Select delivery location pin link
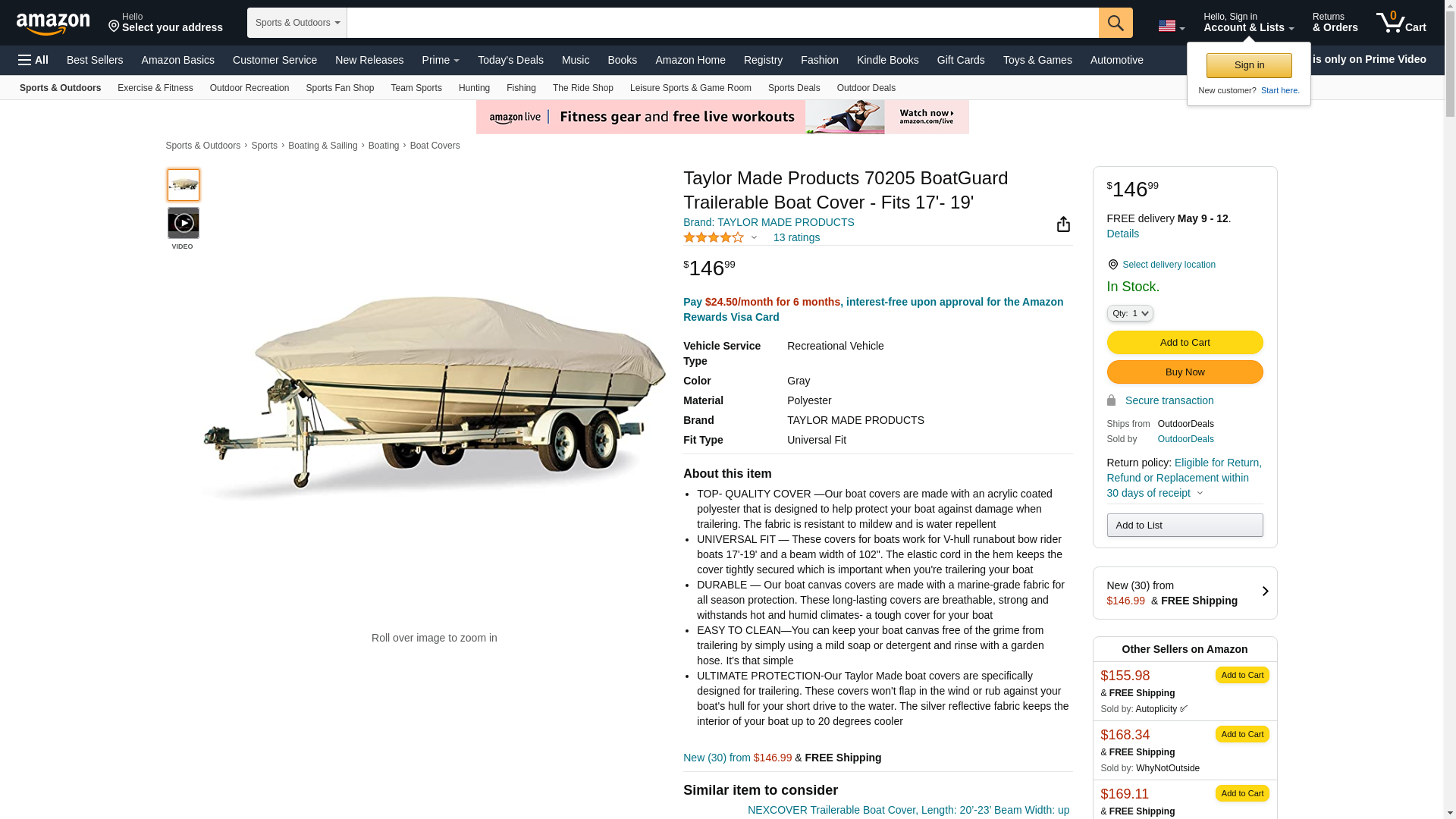This screenshot has width=1456, height=819. (1161, 265)
